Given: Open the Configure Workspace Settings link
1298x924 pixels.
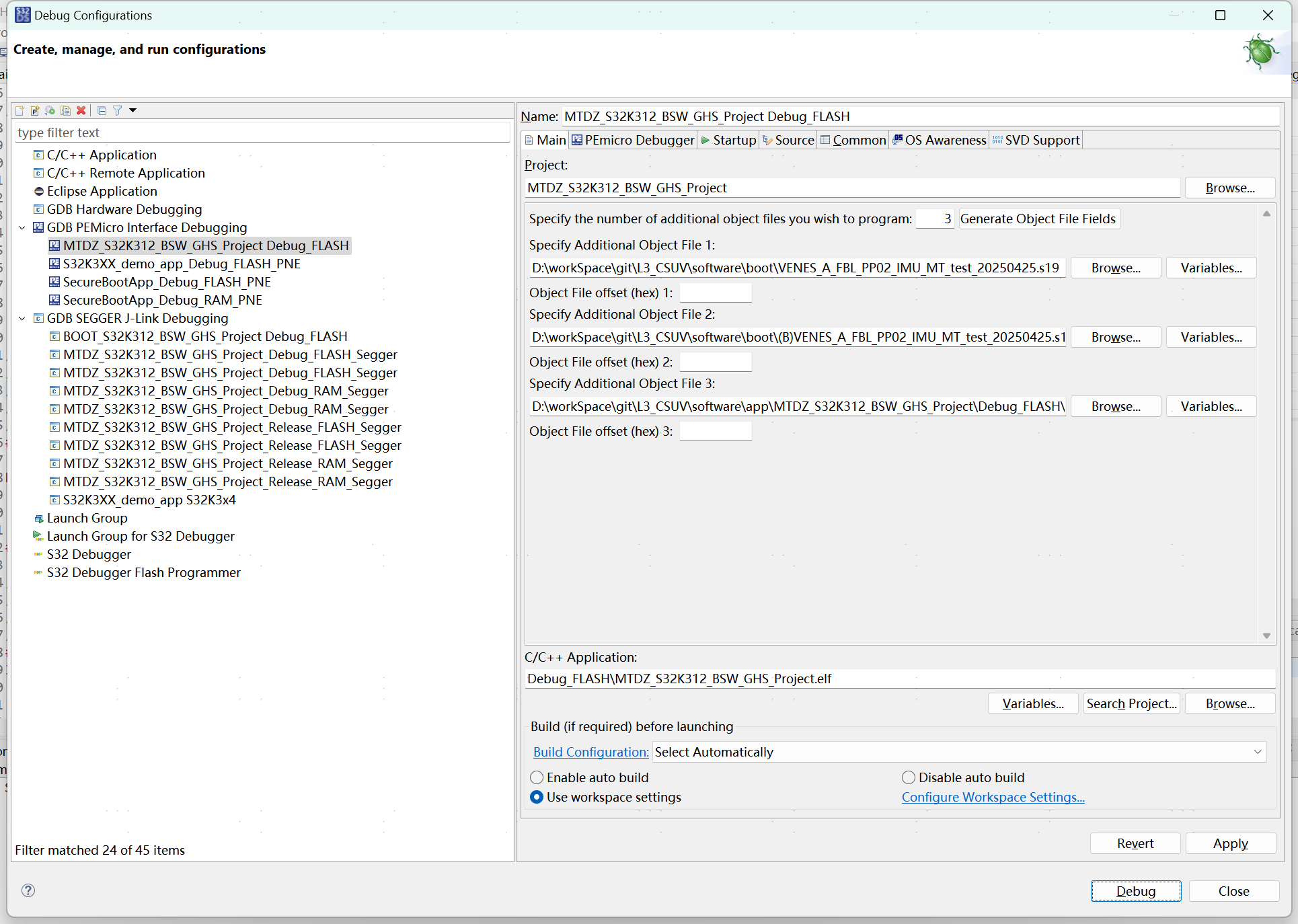Looking at the screenshot, I should click(993, 797).
